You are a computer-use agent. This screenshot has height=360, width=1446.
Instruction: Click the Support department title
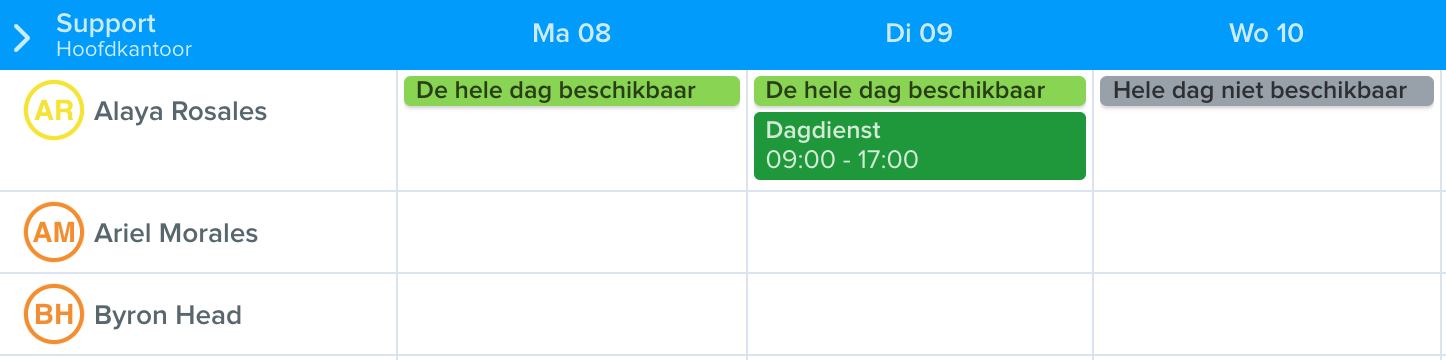click(x=106, y=23)
